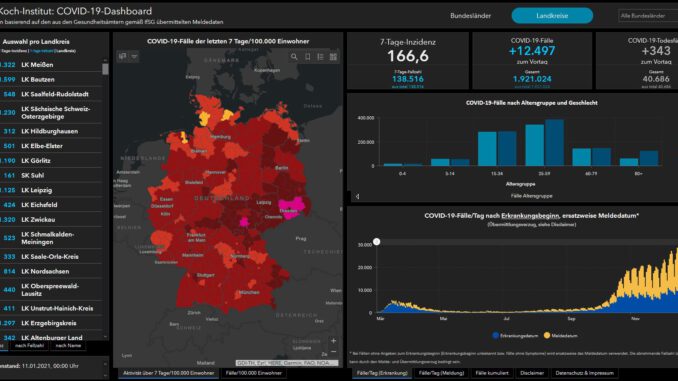Expand the dropdown arrow beside the map extent icon

(134, 56)
